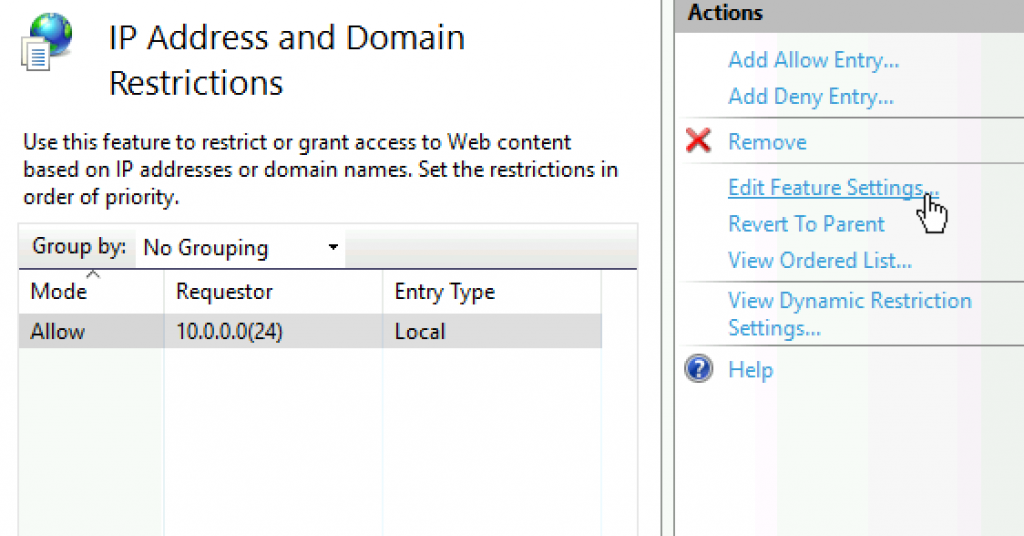
Task: Click the 10.0.0.0(24) requestor cell
Action: click(229, 331)
